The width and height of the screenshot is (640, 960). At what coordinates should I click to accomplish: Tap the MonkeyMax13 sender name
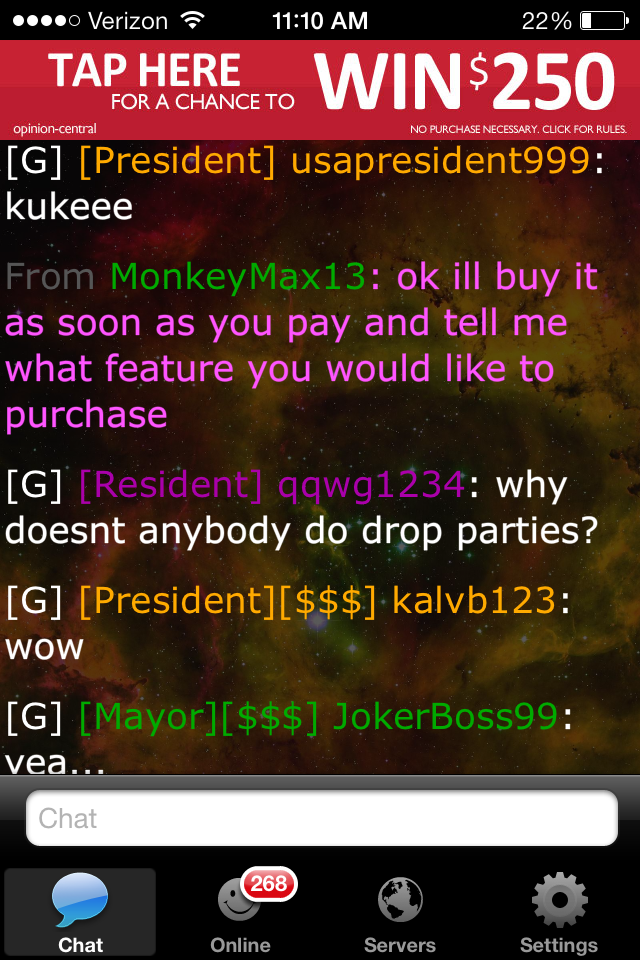[x=239, y=277]
